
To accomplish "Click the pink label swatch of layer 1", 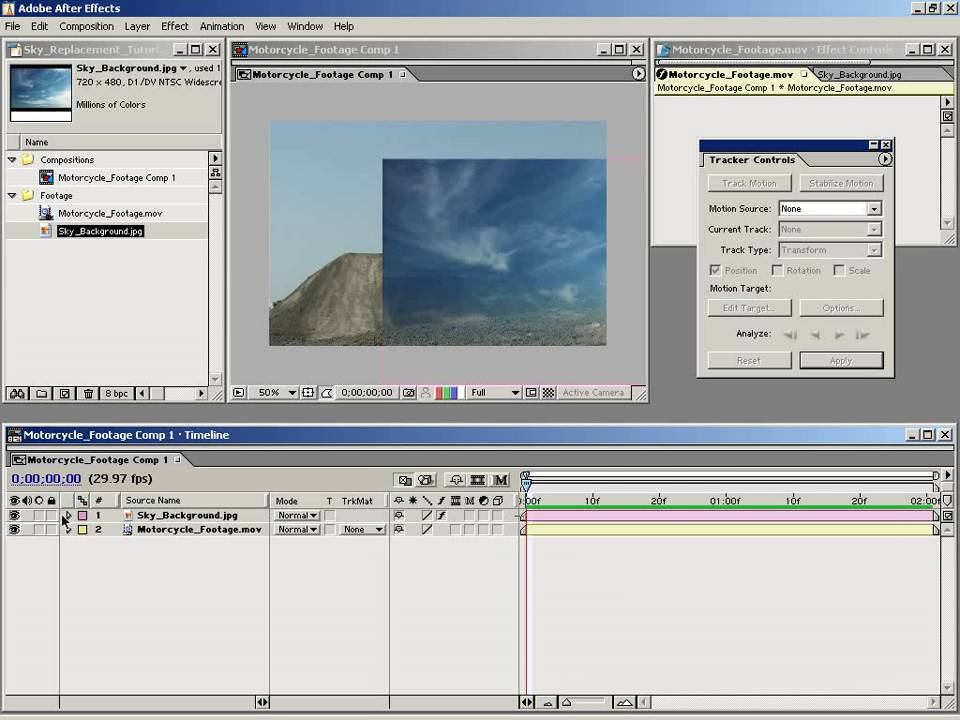I will [83, 516].
